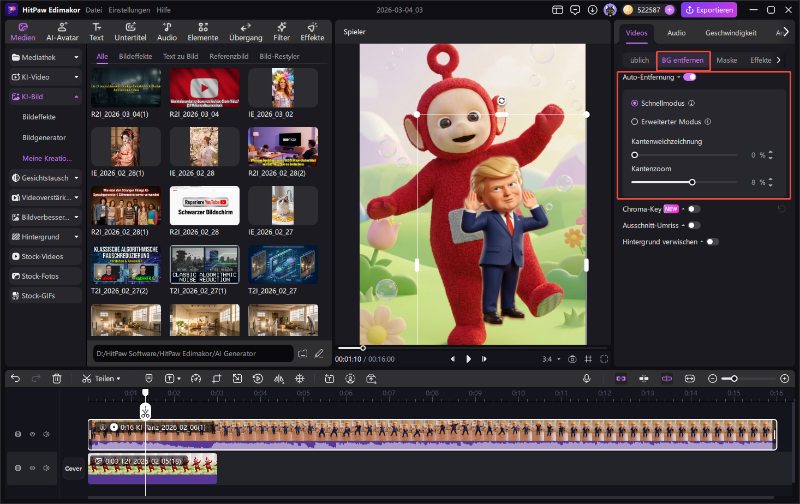This screenshot has height=504, width=800.
Task: Open the Stock-Videos category
Action: (x=45, y=257)
